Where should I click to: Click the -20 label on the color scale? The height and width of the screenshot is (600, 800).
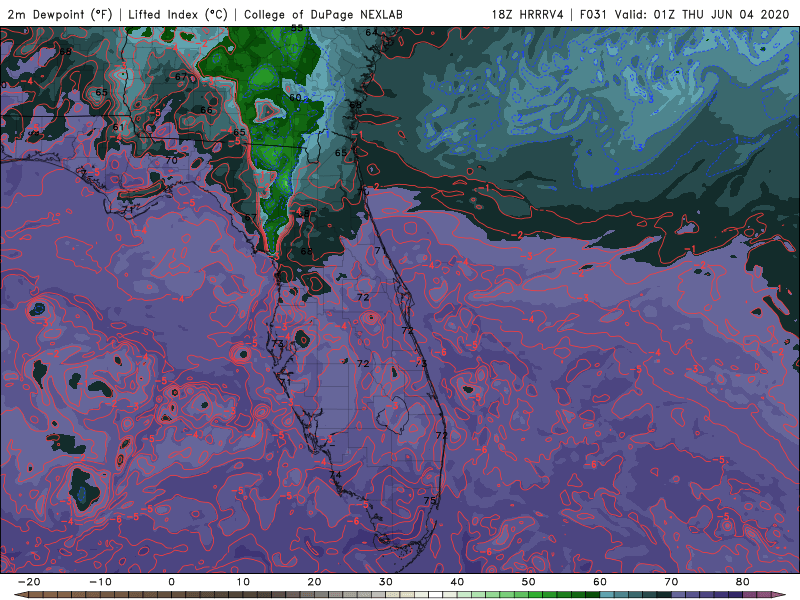coord(29,582)
